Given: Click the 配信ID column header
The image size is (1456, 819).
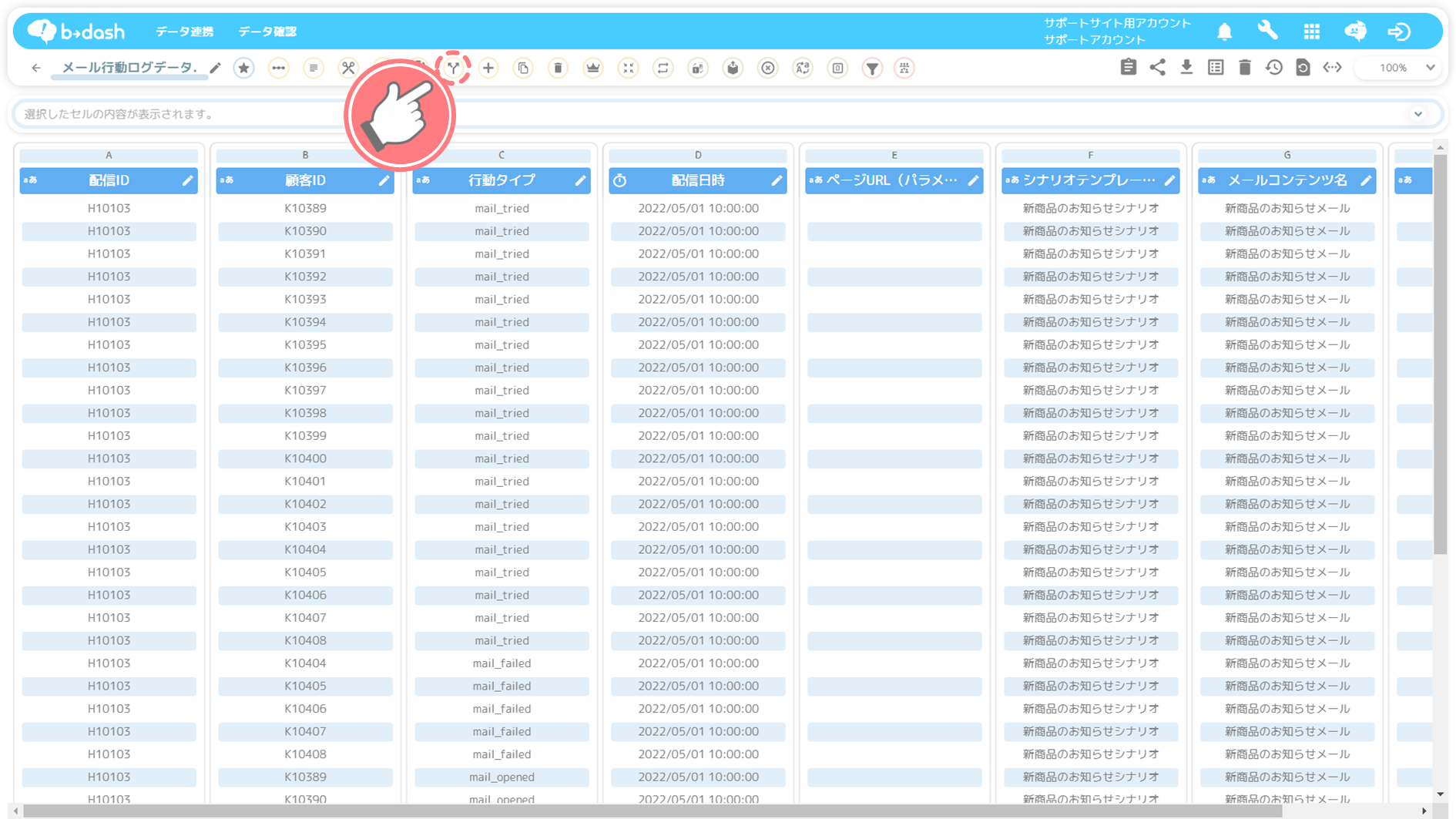Looking at the screenshot, I should click(109, 180).
